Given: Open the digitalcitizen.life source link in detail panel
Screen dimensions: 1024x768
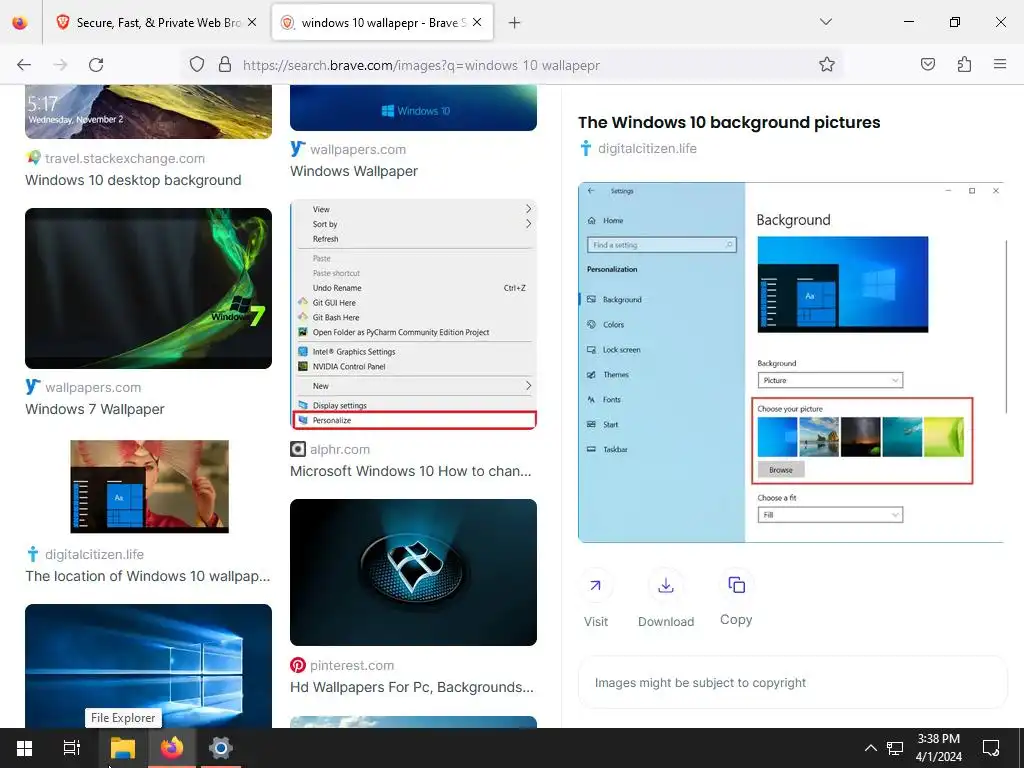Looking at the screenshot, I should (647, 148).
